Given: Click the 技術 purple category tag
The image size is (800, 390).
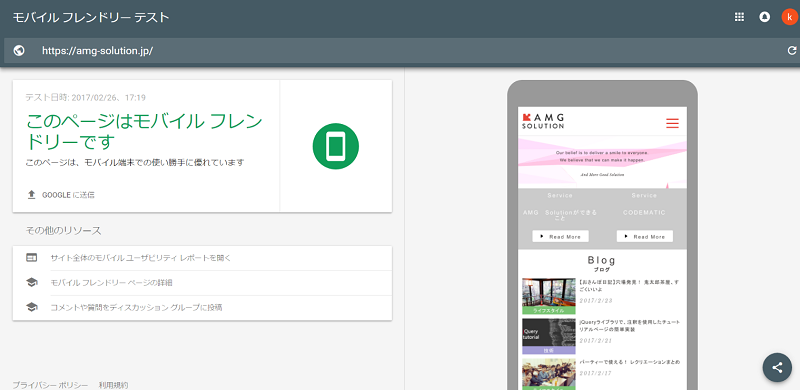Looking at the screenshot, I should pyautogui.click(x=548, y=351).
